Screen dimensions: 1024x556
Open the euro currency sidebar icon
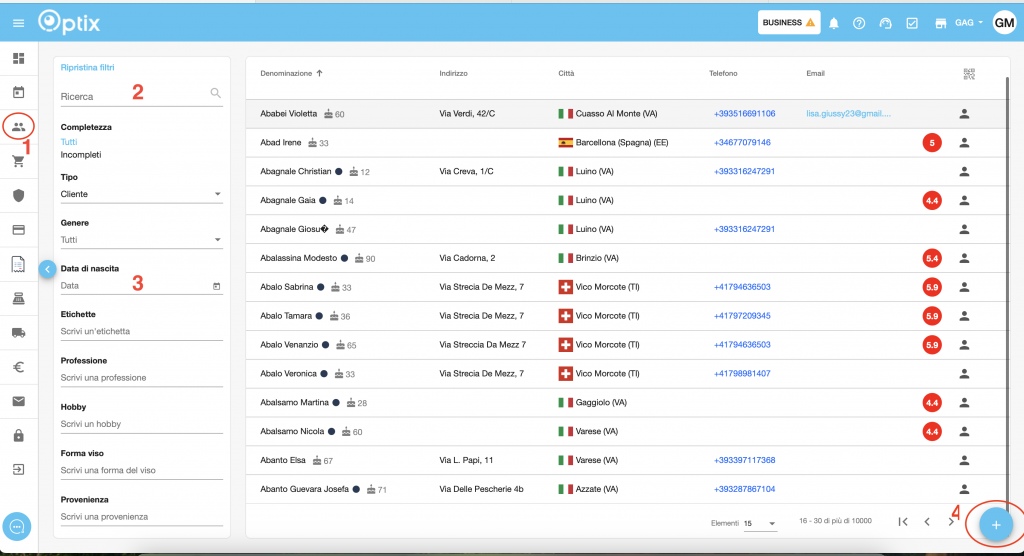click(x=18, y=367)
